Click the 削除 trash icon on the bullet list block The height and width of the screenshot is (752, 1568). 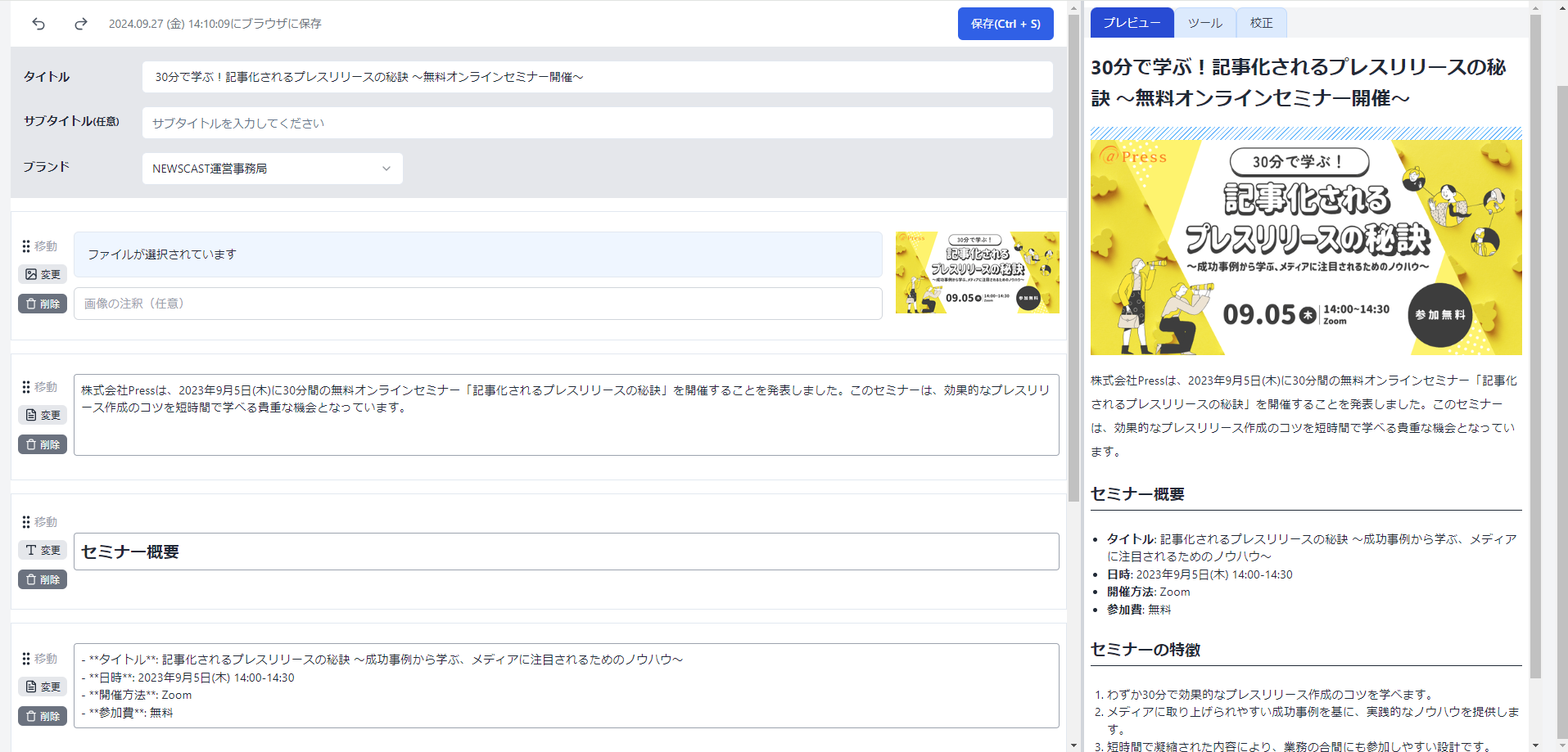point(42,716)
